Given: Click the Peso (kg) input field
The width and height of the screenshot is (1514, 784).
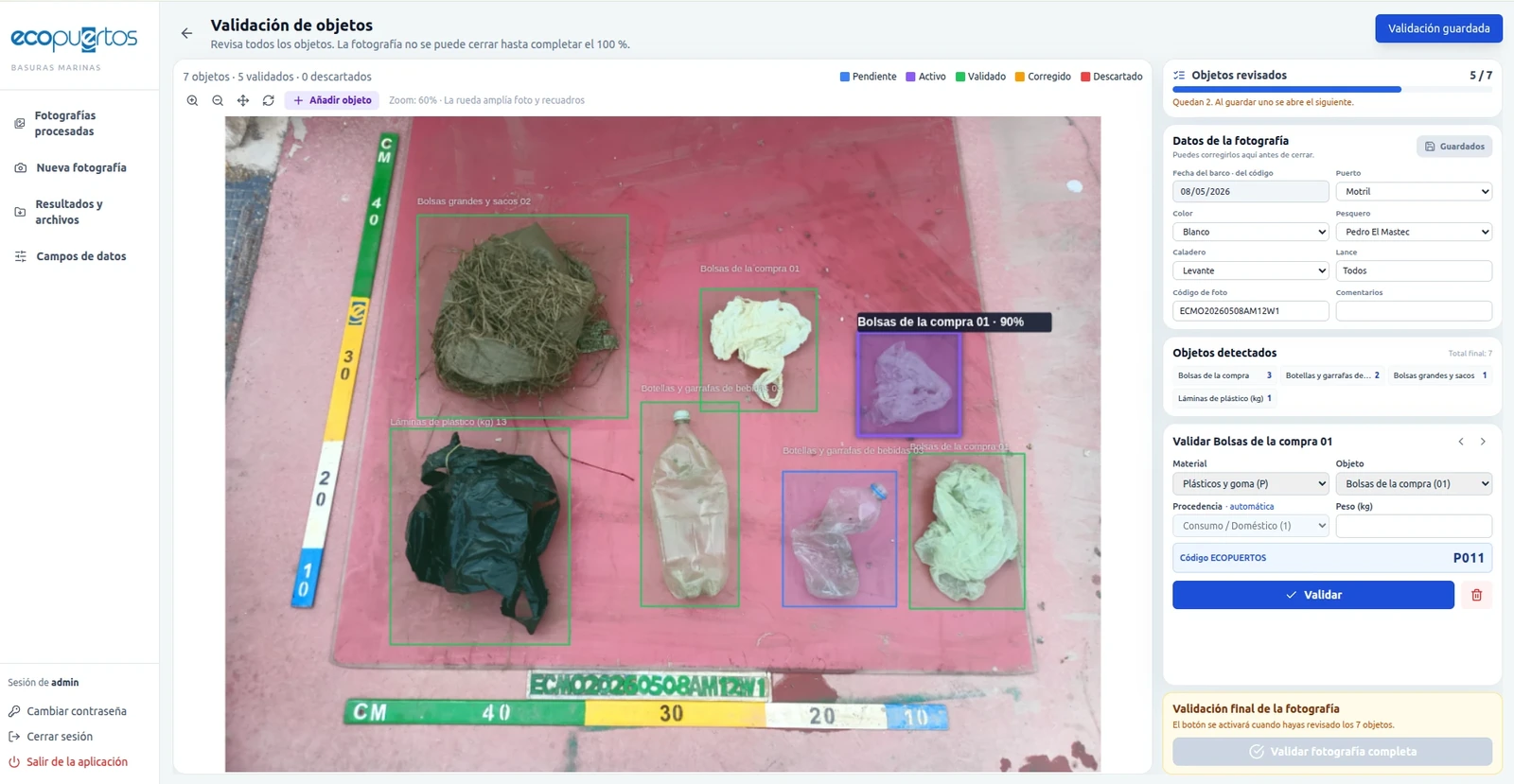Looking at the screenshot, I should (1414, 526).
